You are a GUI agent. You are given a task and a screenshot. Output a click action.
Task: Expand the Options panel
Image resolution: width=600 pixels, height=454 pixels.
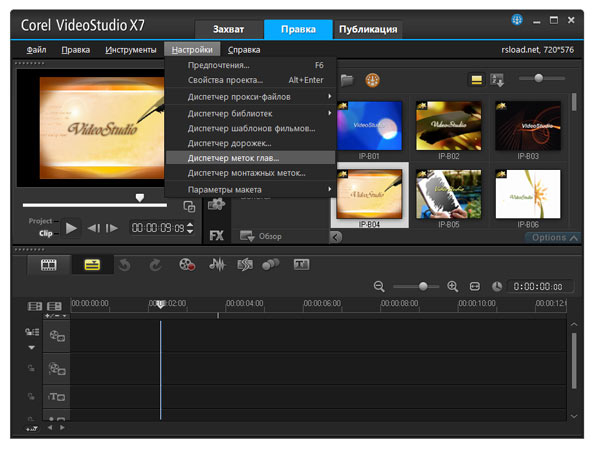coord(554,238)
